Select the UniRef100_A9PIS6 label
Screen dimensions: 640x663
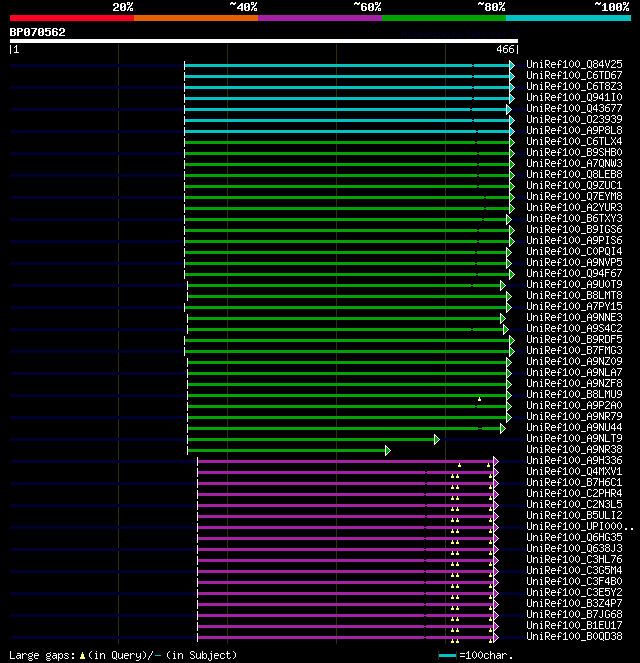point(574,240)
